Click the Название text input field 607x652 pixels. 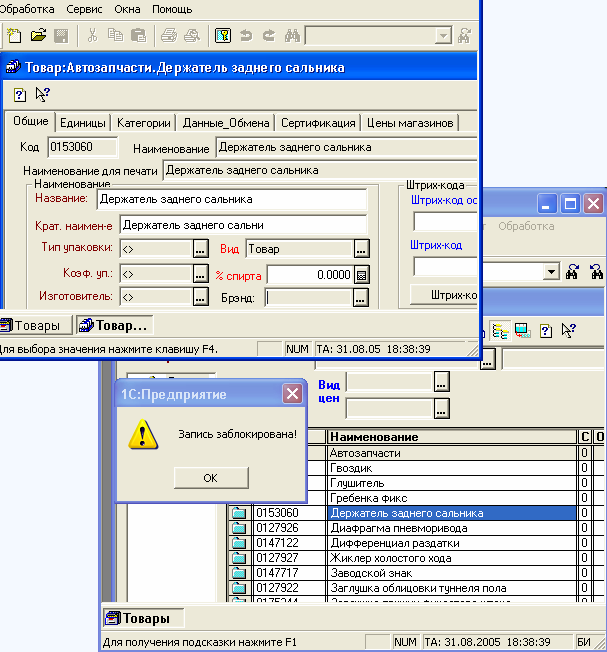tap(231, 199)
